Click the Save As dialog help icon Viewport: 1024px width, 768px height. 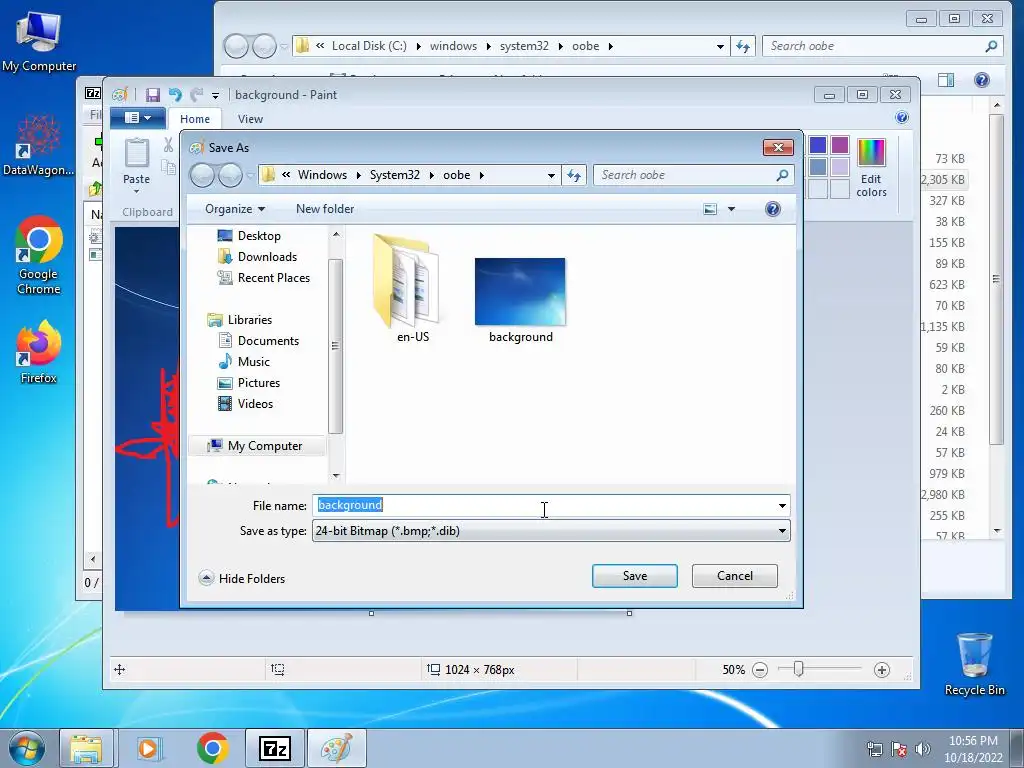click(773, 209)
